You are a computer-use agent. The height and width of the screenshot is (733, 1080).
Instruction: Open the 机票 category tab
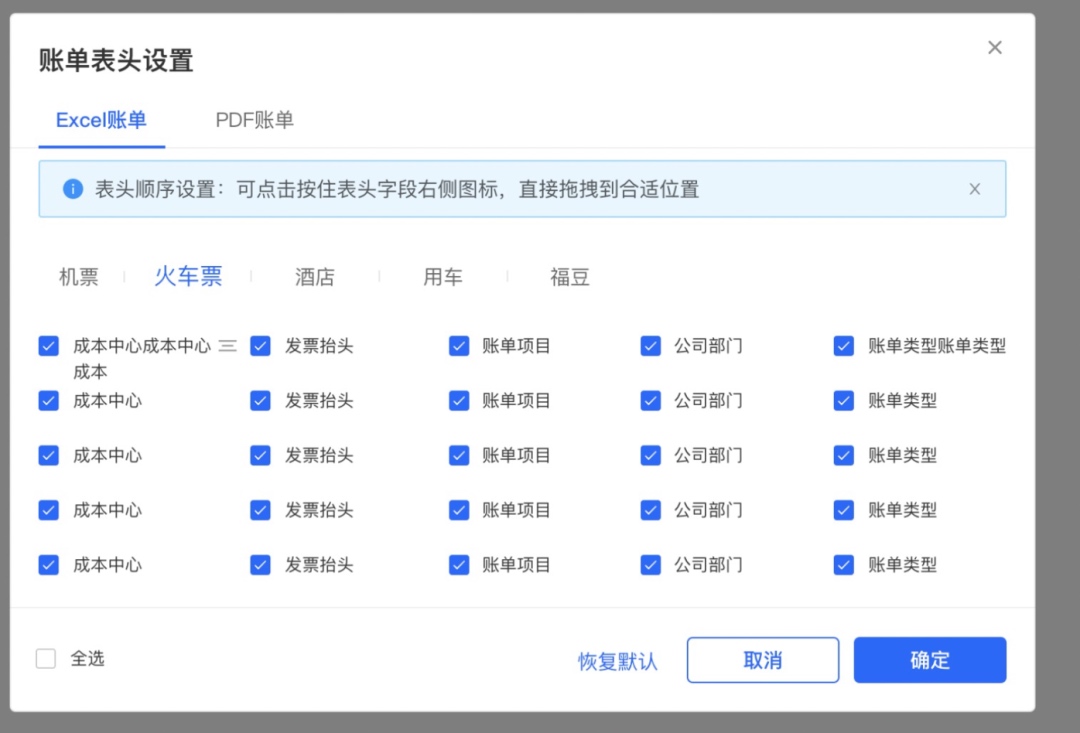click(79, 277)
